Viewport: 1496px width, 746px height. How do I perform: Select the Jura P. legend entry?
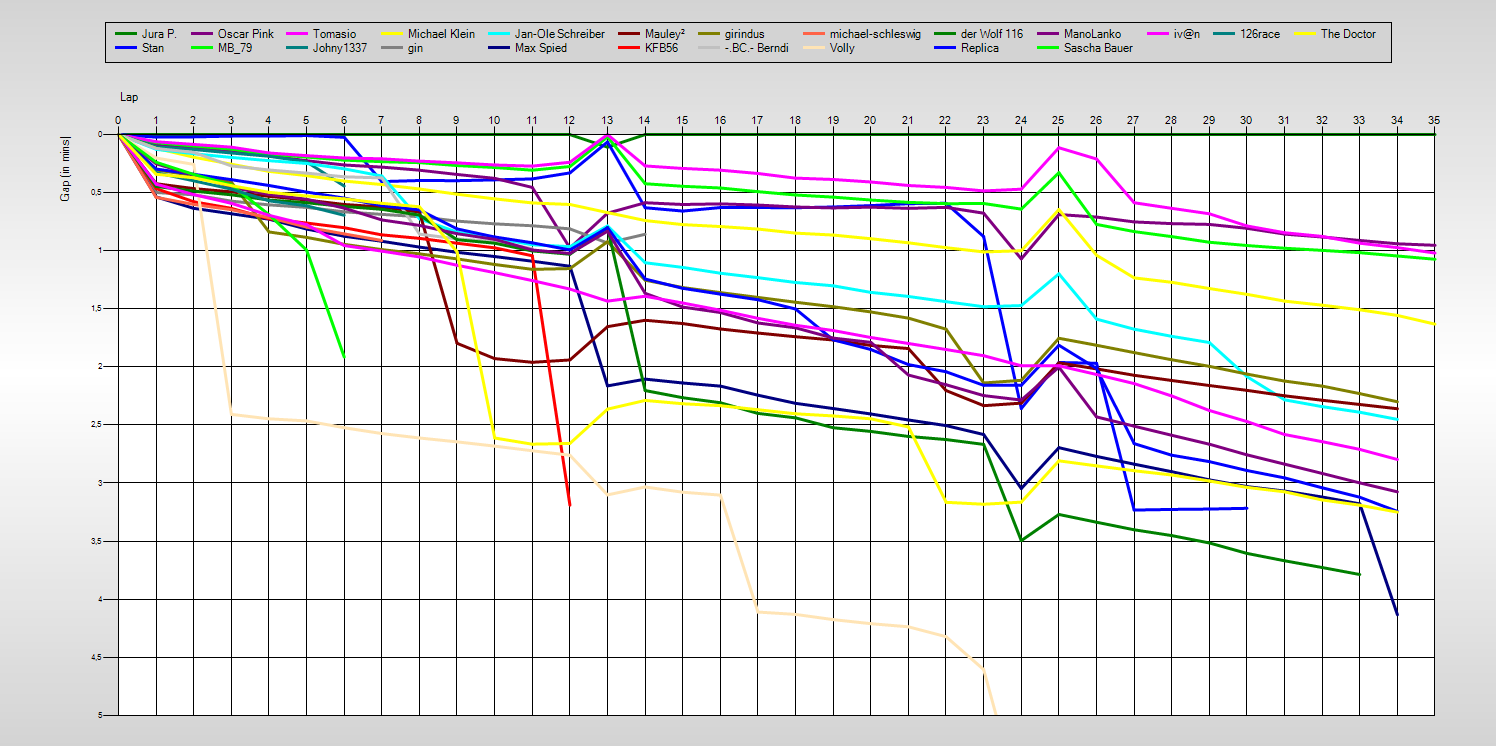click(x=146, y=34)
